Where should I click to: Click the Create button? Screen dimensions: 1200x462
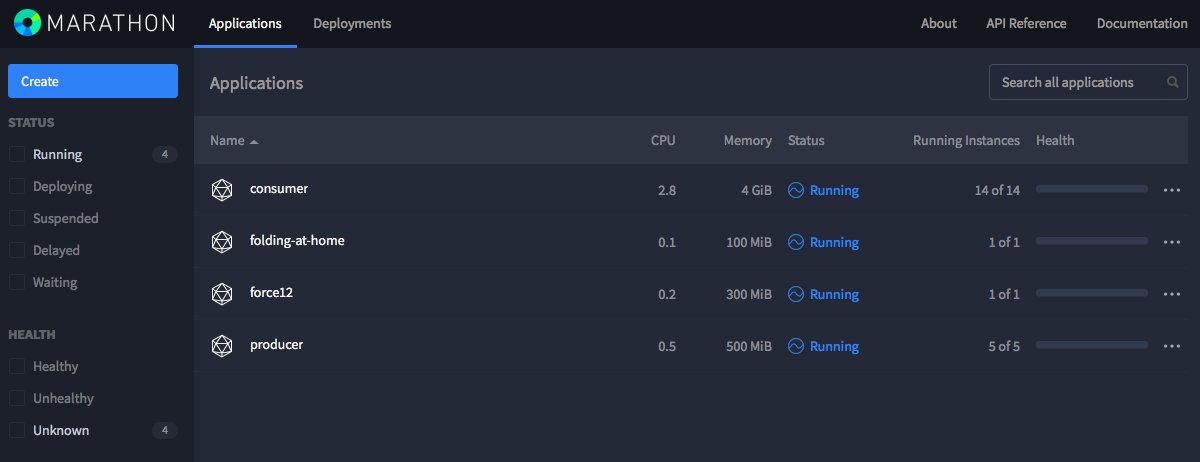point(93,81)
